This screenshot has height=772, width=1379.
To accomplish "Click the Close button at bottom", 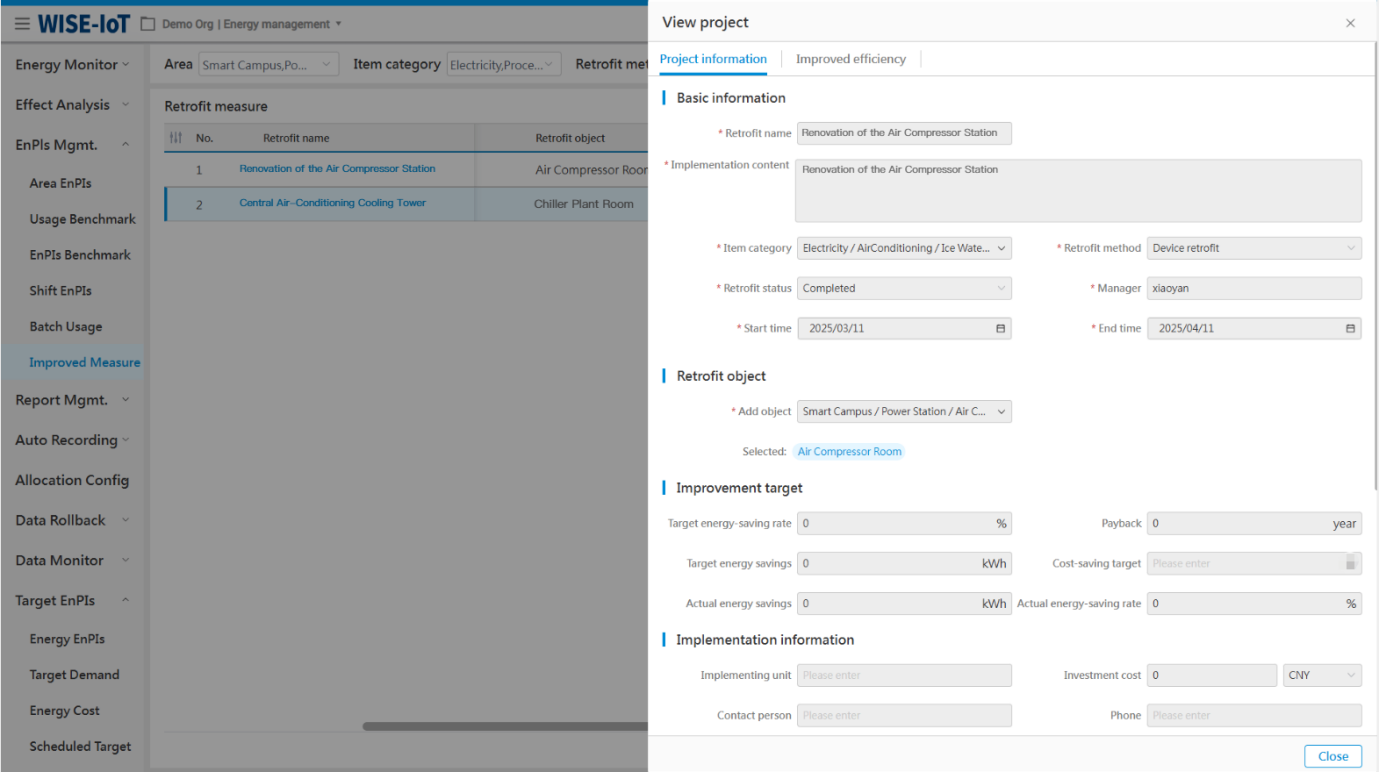I will pos(1332,756).
